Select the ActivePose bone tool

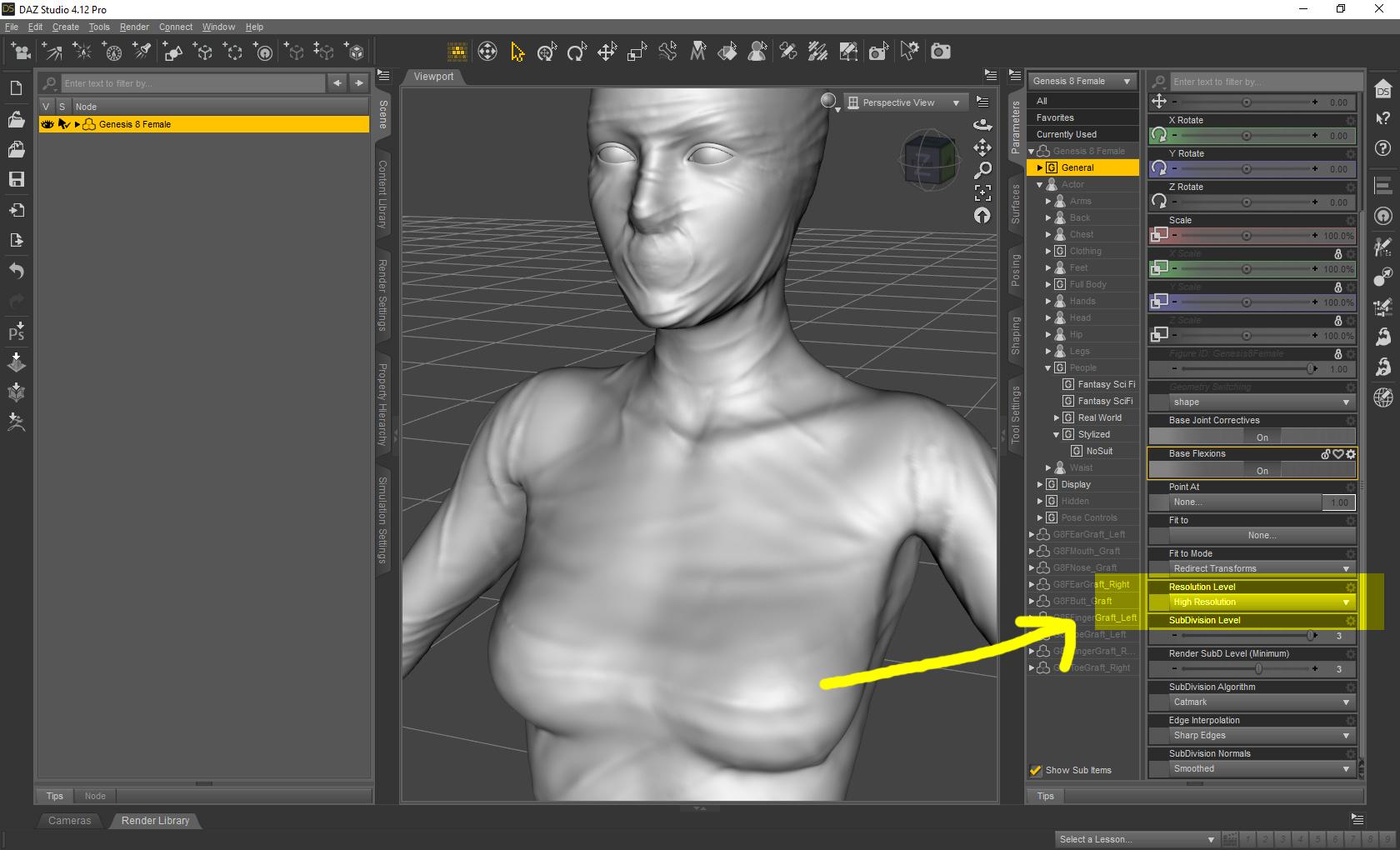667,52
